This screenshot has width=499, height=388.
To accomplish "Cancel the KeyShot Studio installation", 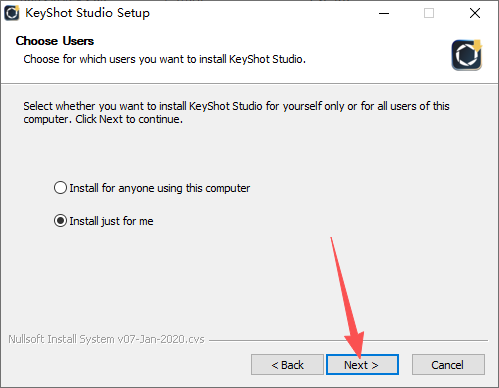I will pyautogui.click(x=448, y=365).
